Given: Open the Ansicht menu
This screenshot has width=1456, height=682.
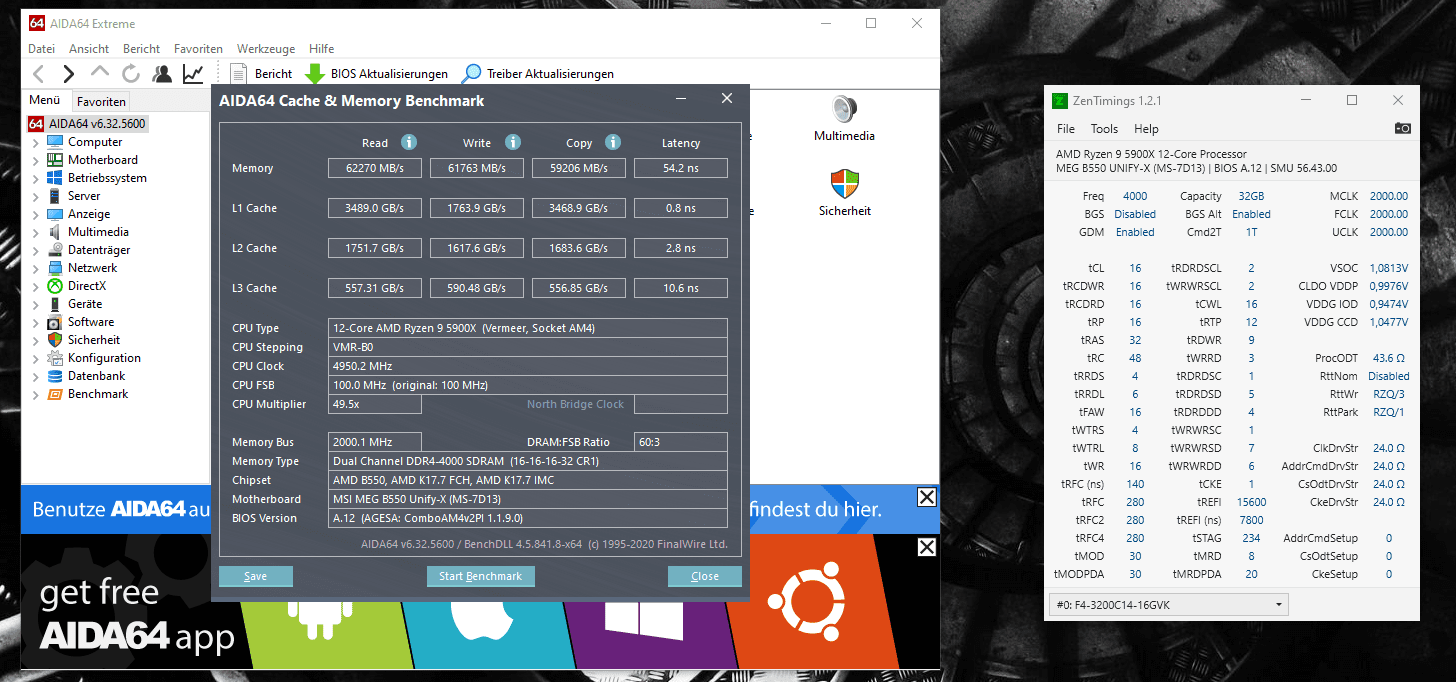Looking at the screenshot, I should pyautogui.click(x=89, y=48).
